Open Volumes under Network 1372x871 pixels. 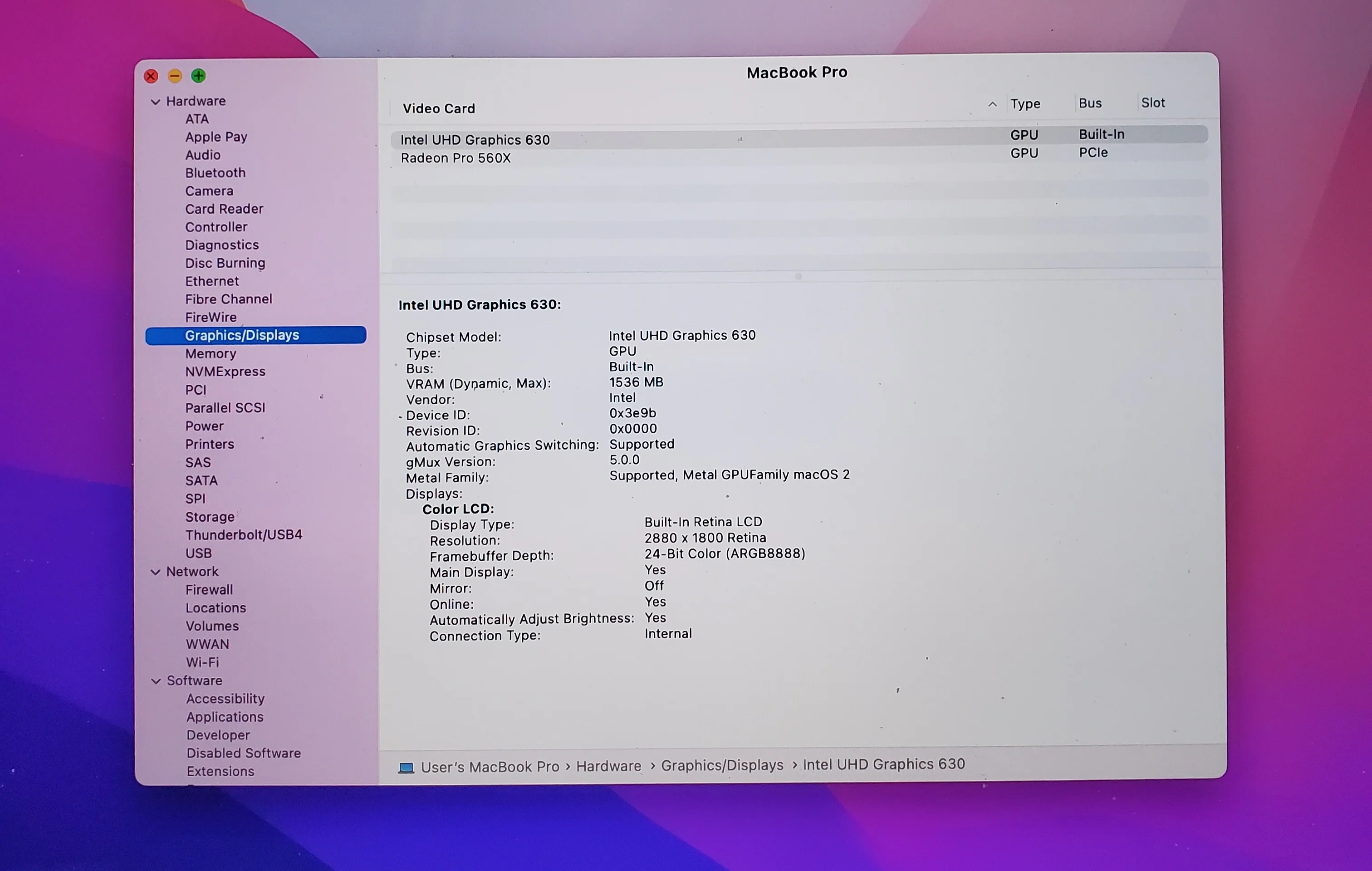212,626
